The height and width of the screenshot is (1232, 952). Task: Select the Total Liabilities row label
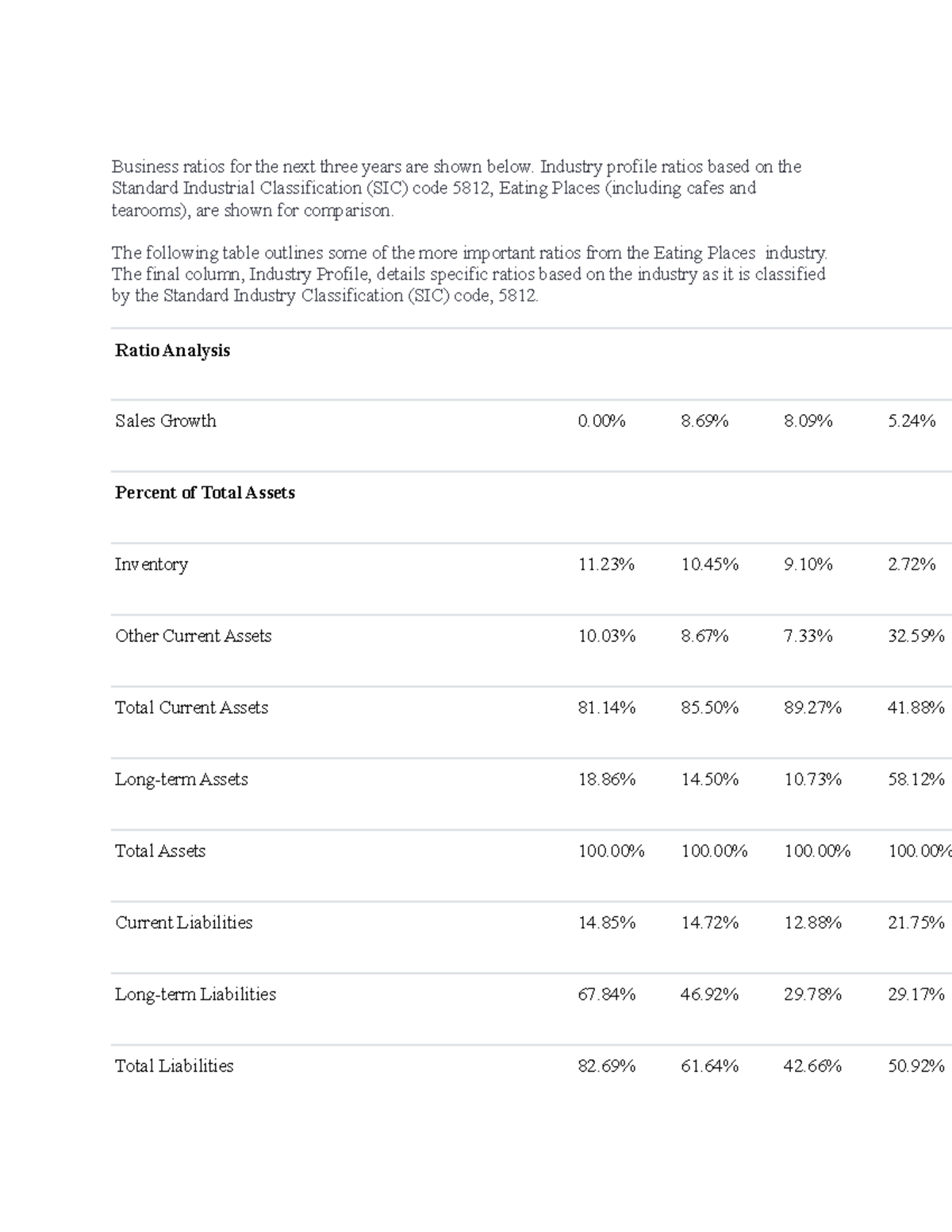click(x=174, y=1066)
